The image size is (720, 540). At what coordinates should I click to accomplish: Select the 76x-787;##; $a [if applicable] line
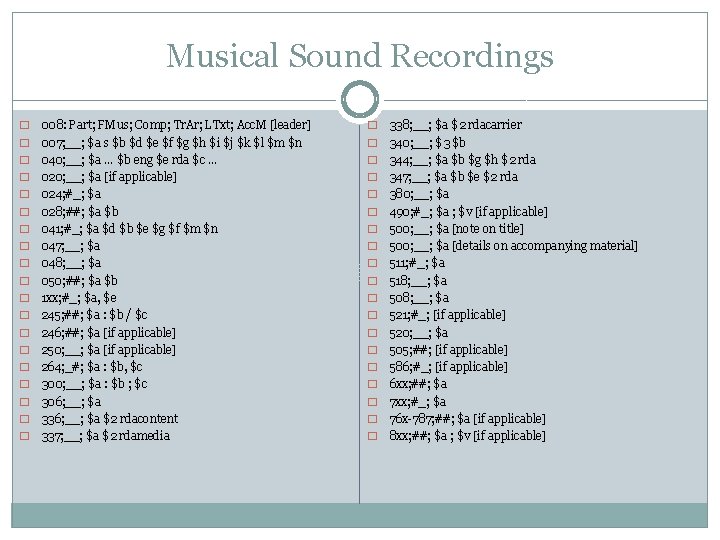point(467,419)
